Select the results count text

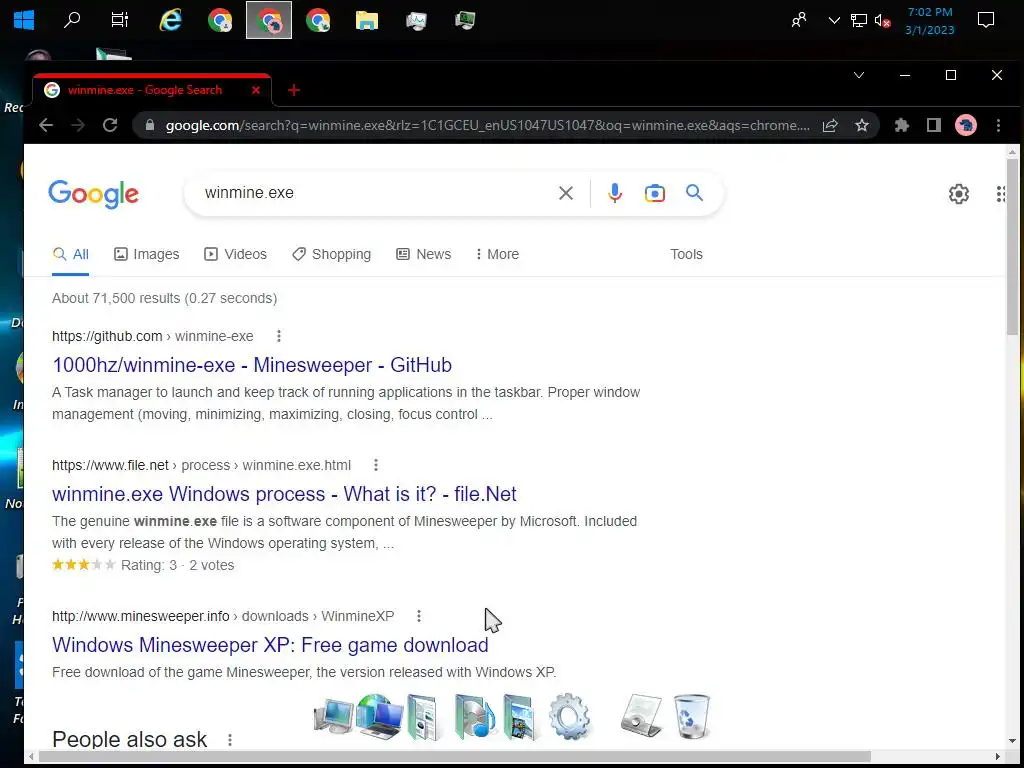165,298
